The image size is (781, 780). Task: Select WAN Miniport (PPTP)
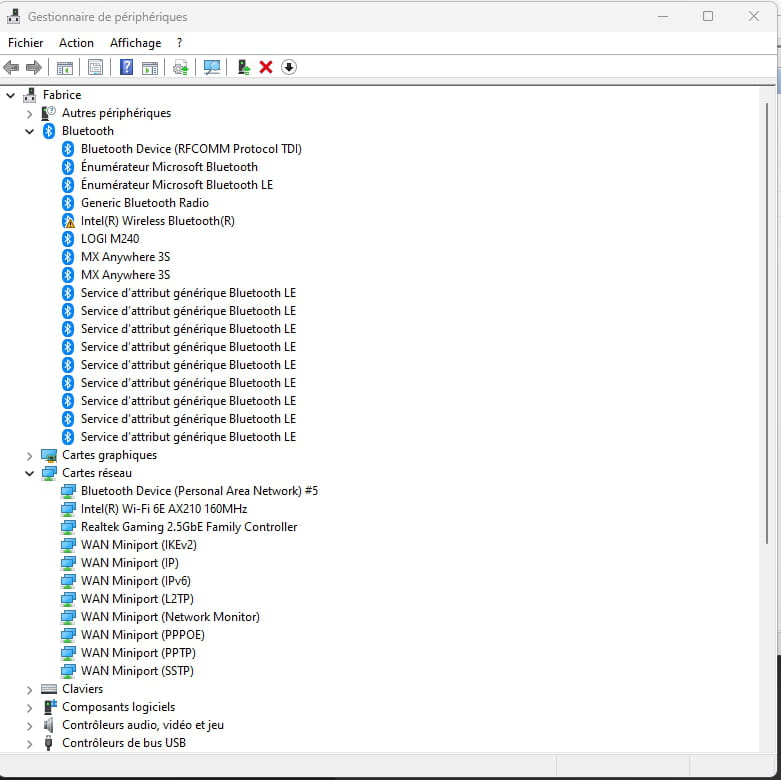(x=138, y=652)
